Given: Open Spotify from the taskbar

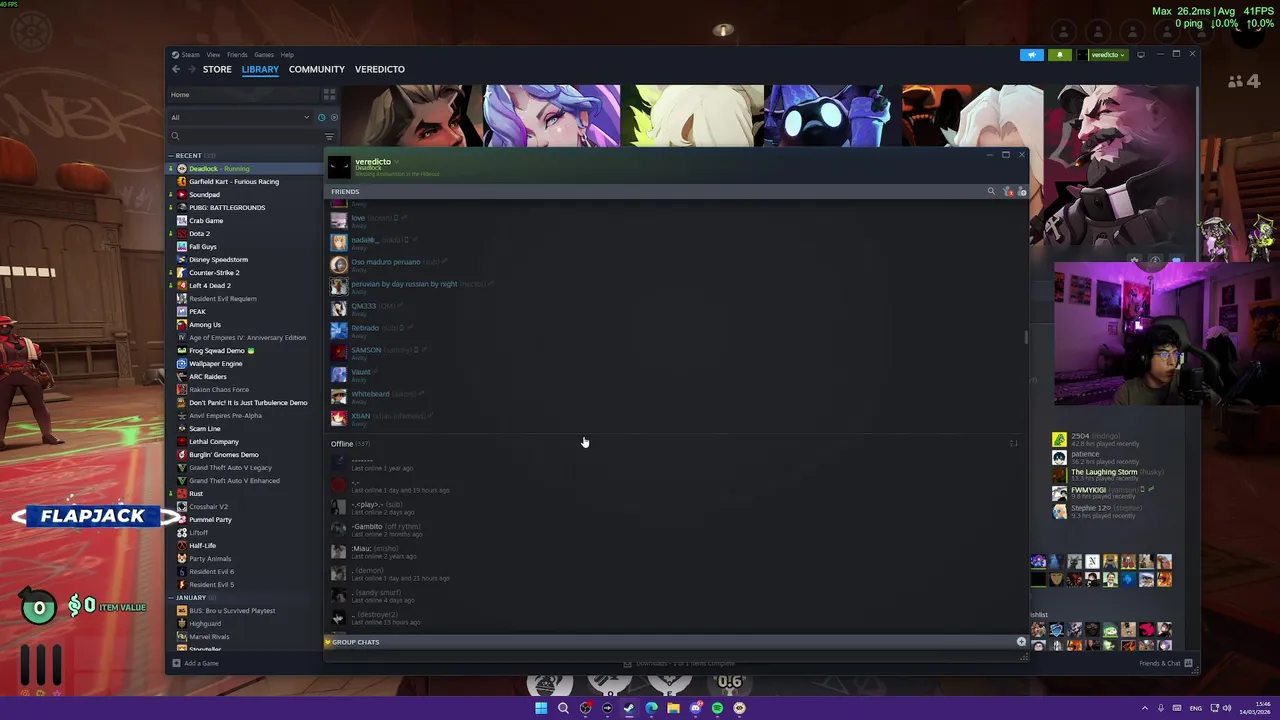Looking at the screenshot, I should (717, 708).
